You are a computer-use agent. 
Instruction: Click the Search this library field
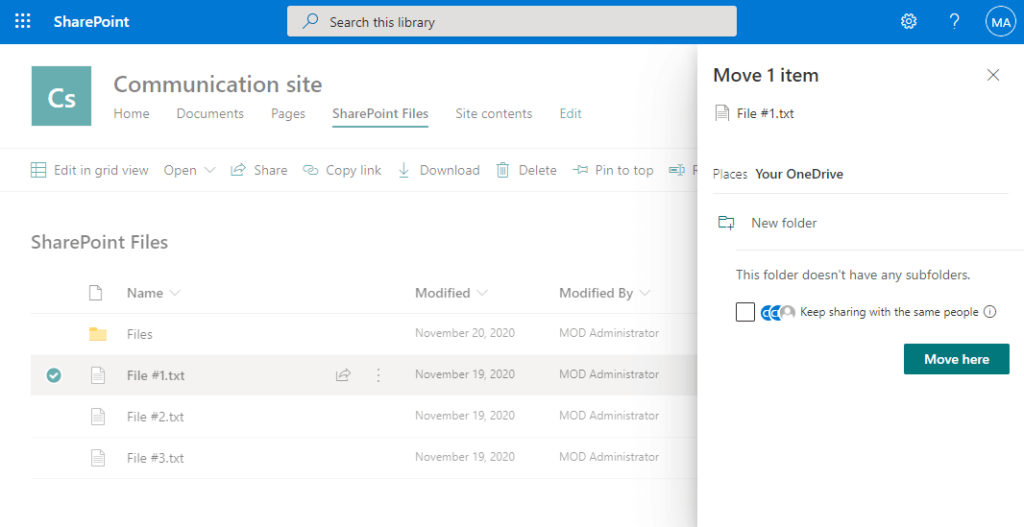[512, 22]
